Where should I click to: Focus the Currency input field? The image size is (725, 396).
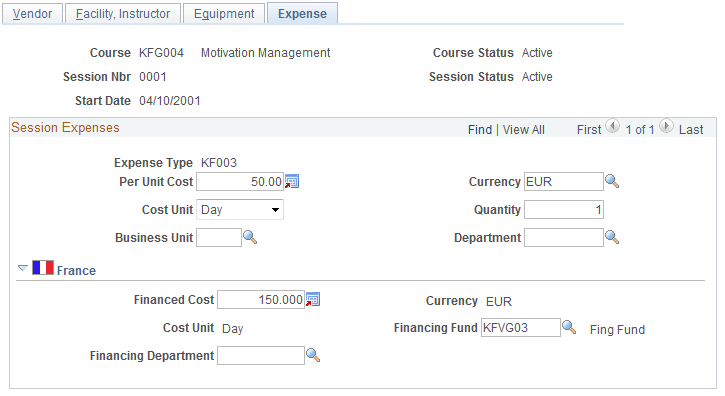click(564, 181)
